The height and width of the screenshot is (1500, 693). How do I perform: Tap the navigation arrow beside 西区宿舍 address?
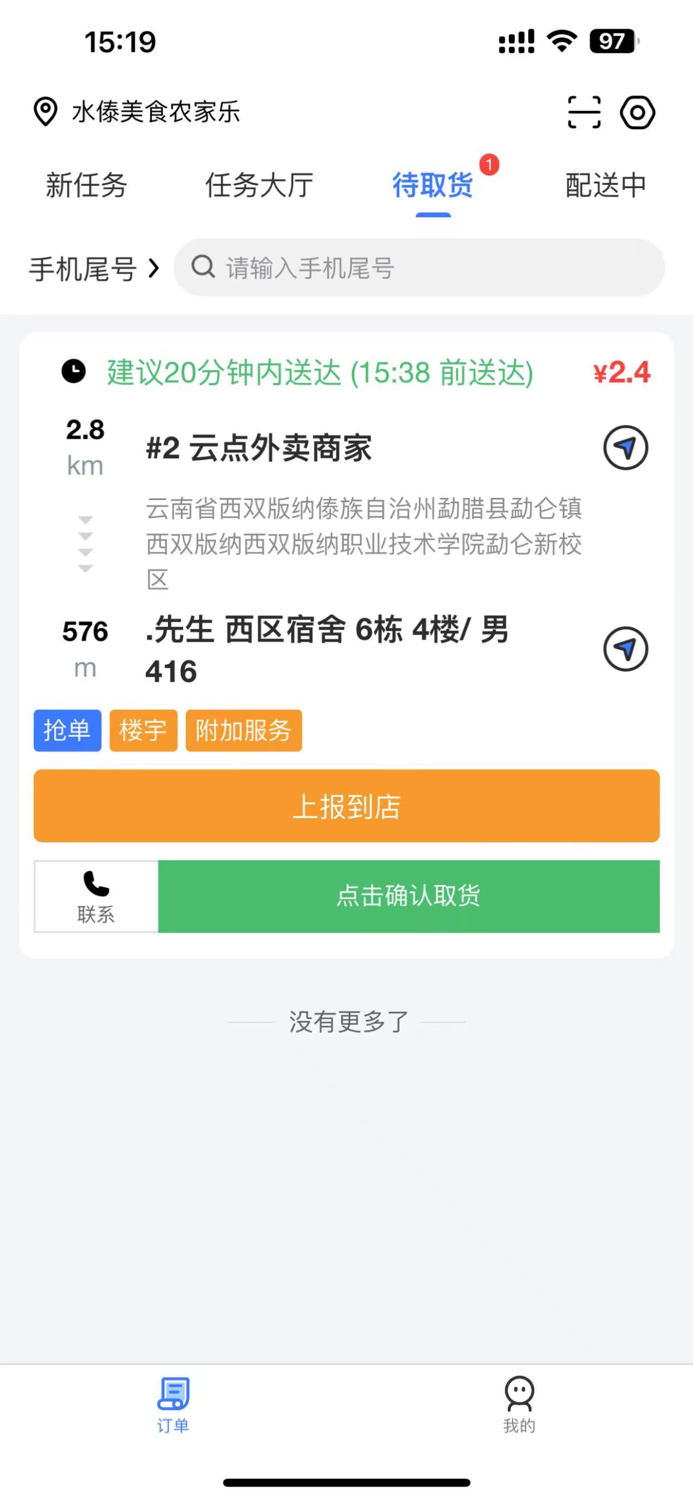(x=624, y=649)
